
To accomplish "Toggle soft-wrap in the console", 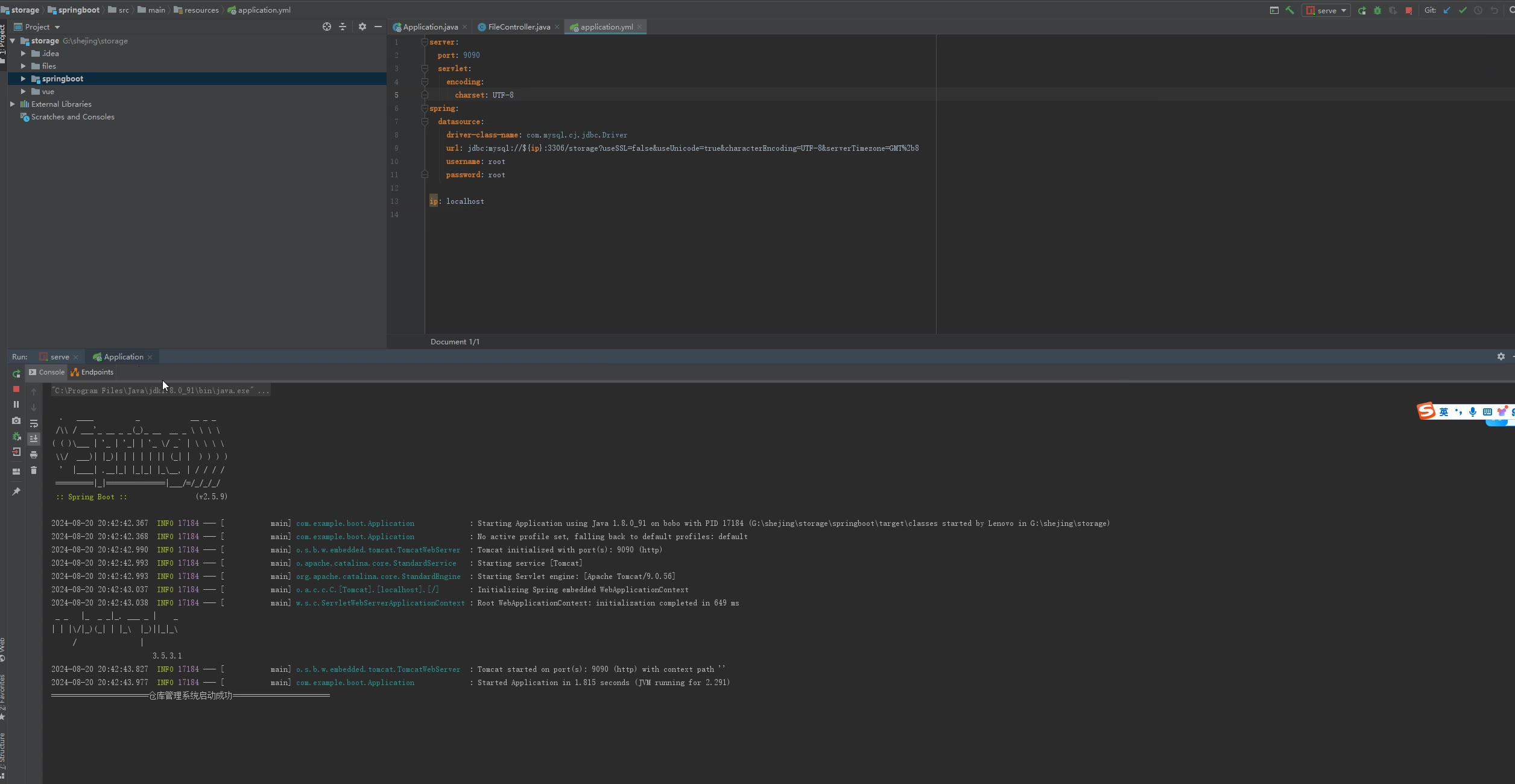I will click(34, 423).
